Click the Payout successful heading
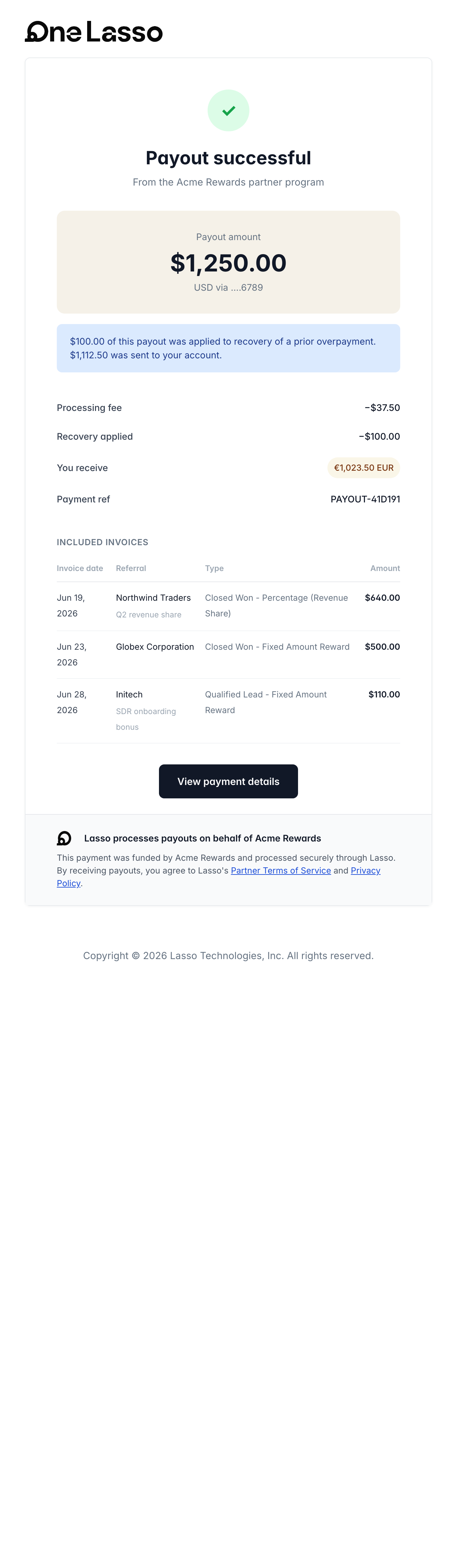 coord(228,158)
